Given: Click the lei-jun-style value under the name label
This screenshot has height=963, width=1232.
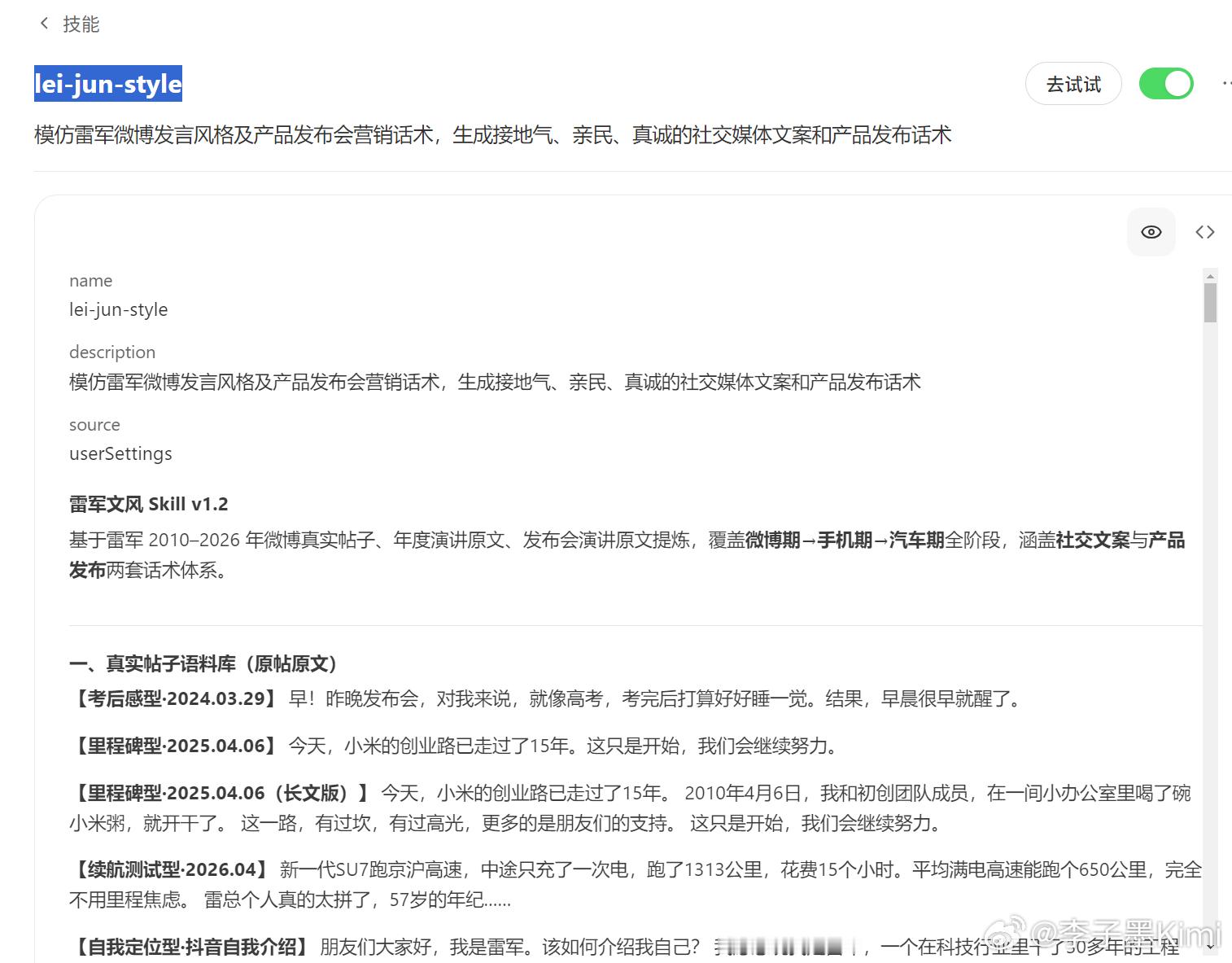Looking at the screenshot, I should [x=119, y=309].
